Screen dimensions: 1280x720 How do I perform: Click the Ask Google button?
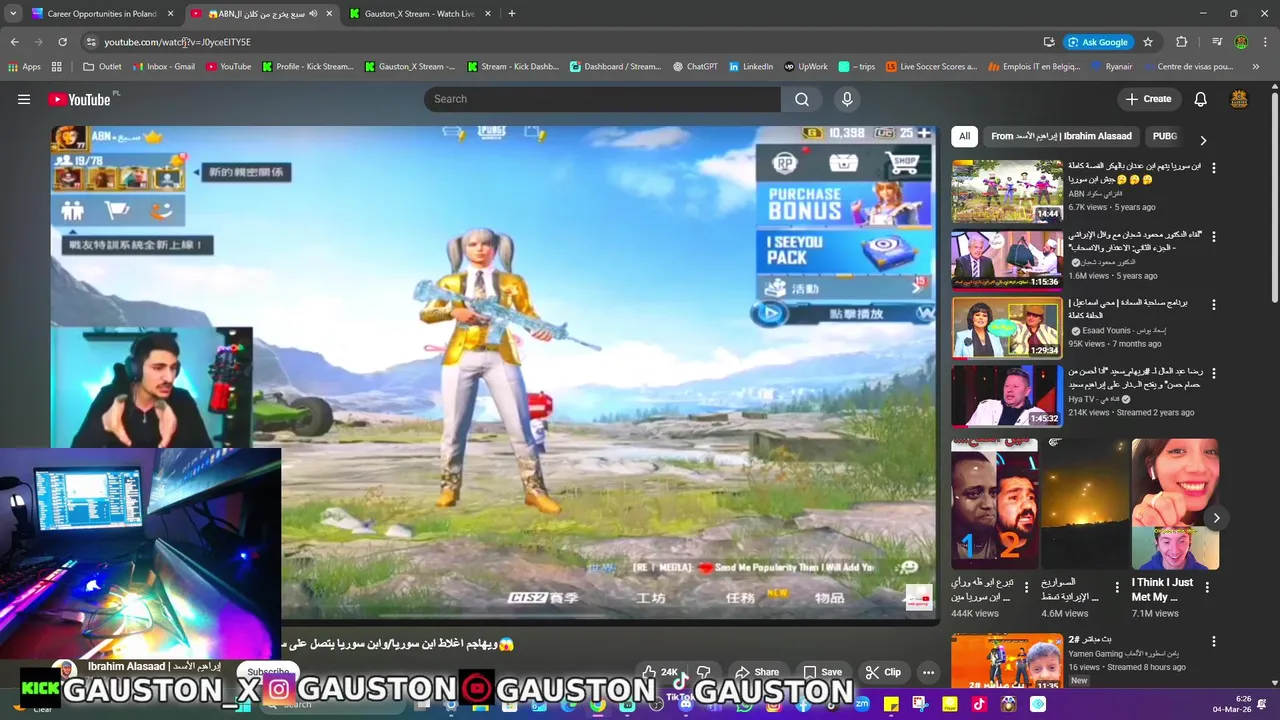pos(1098,42)
